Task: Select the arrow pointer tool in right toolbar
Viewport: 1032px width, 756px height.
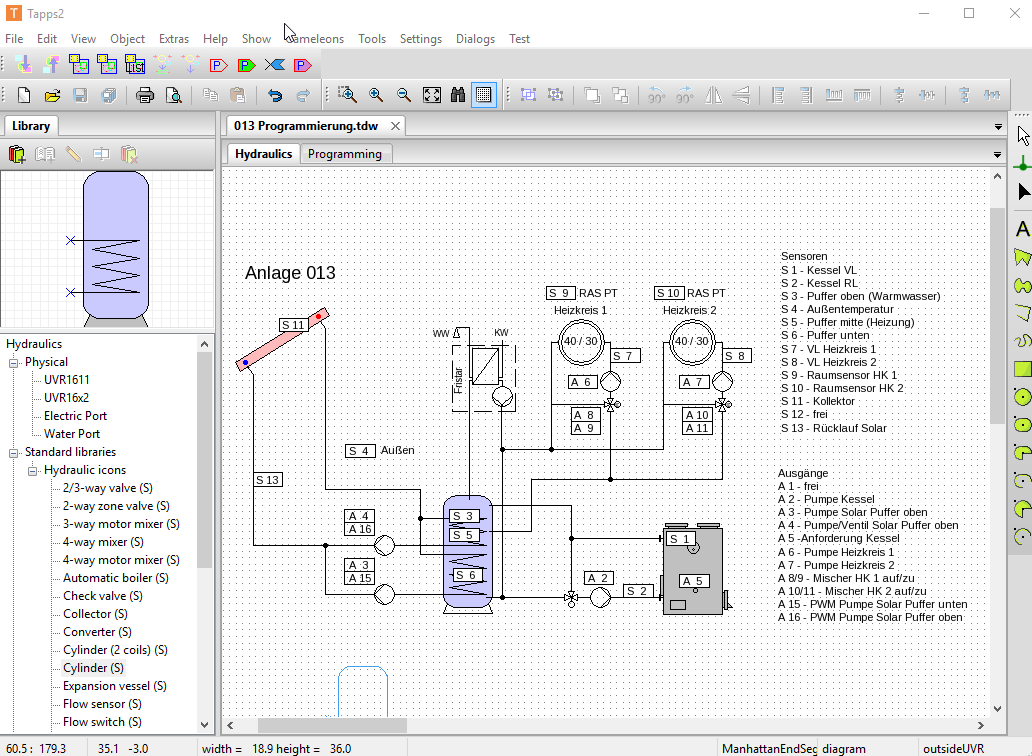Action: (1022, 135)
